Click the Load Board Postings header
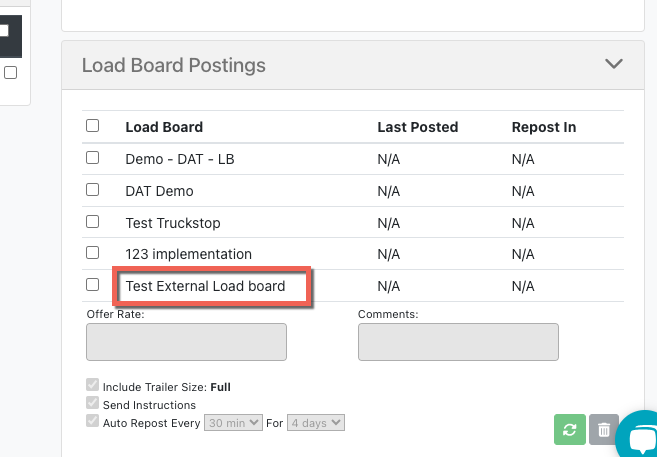Viewport: 657px width, 457px height. click(x=173, y=65)
